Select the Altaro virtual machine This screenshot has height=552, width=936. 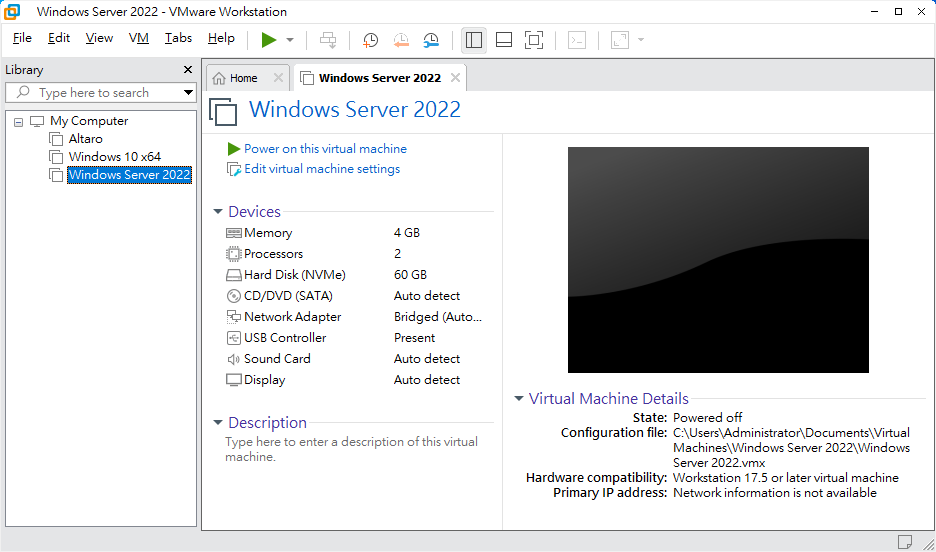coord(85,139)
